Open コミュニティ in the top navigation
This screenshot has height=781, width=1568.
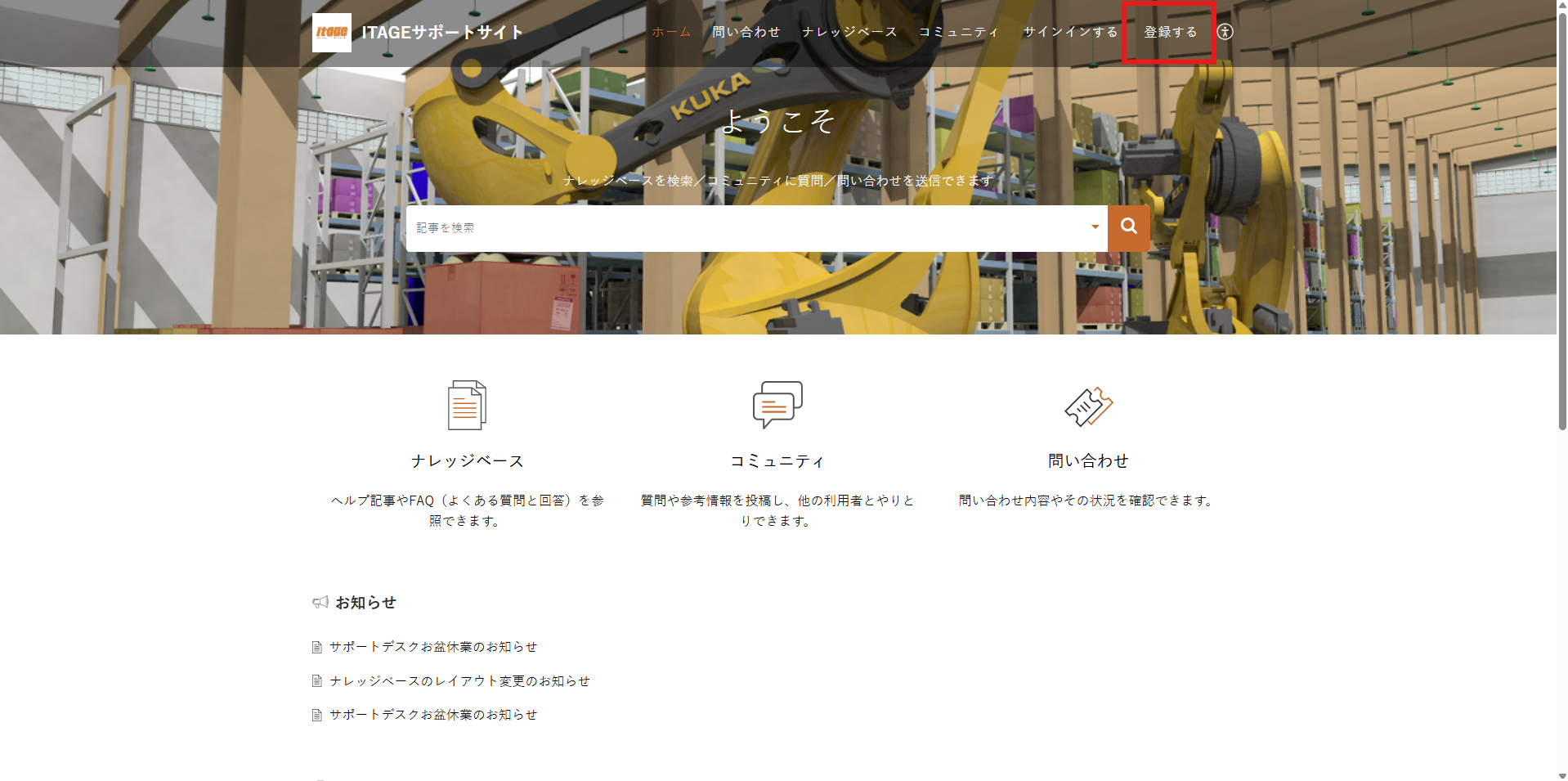(x=959, y=32)
